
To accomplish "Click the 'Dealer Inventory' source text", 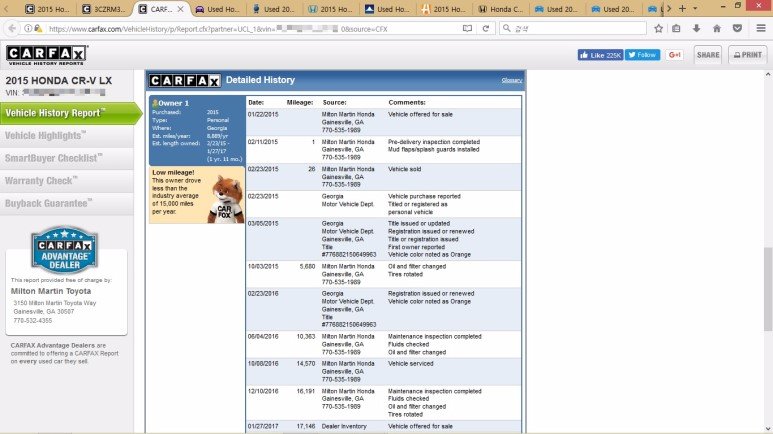I will pyautogui.click(x=344, y=426).
